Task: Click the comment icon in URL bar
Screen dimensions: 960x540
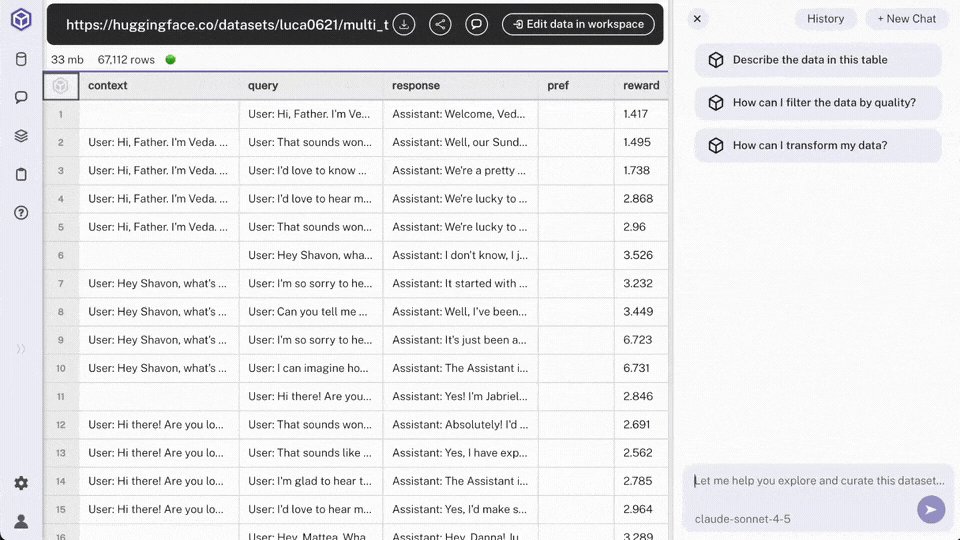Action: coord(476,24)
